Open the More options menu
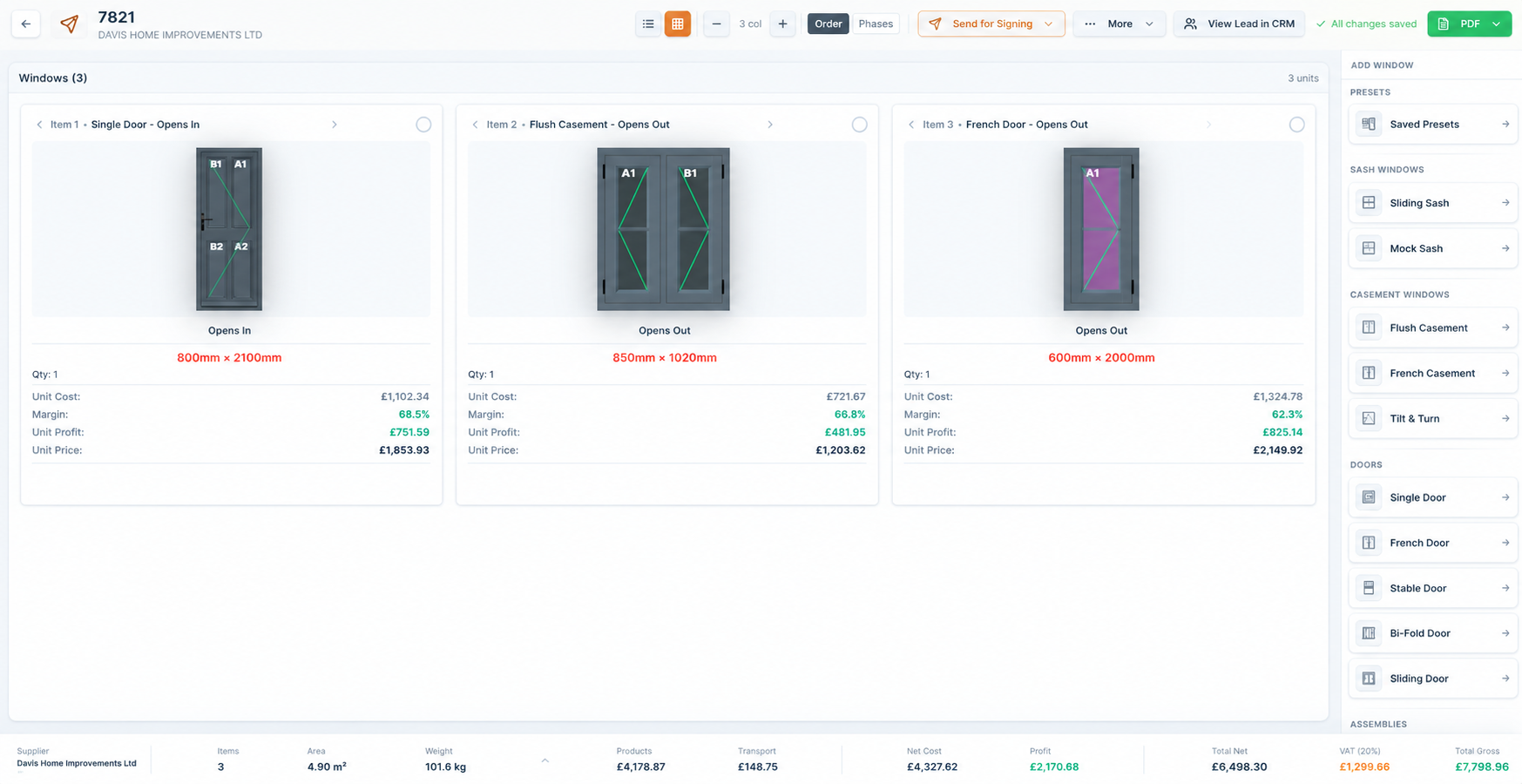 tap(1120, 24)
